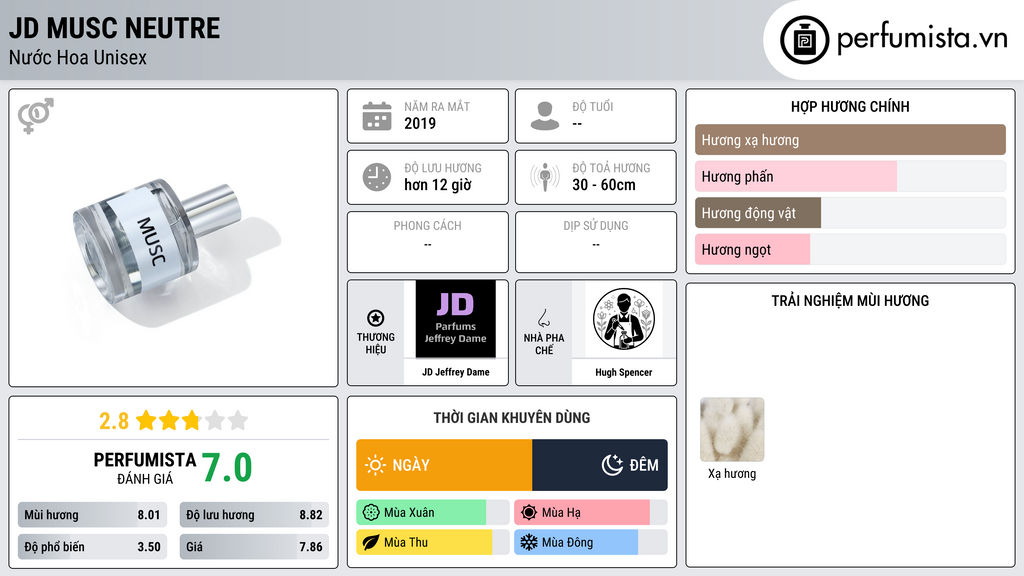The image size is (1024, 576).
Task: Click the Mùa Xuân season bar
Action: point(433,513)
